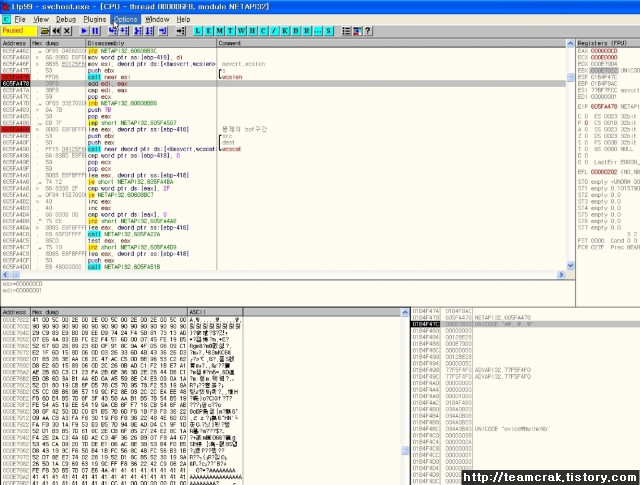The height and width of the screenshot is (485, 640).
Task: Open Source window with S button
Action: [x=329, y=31]
